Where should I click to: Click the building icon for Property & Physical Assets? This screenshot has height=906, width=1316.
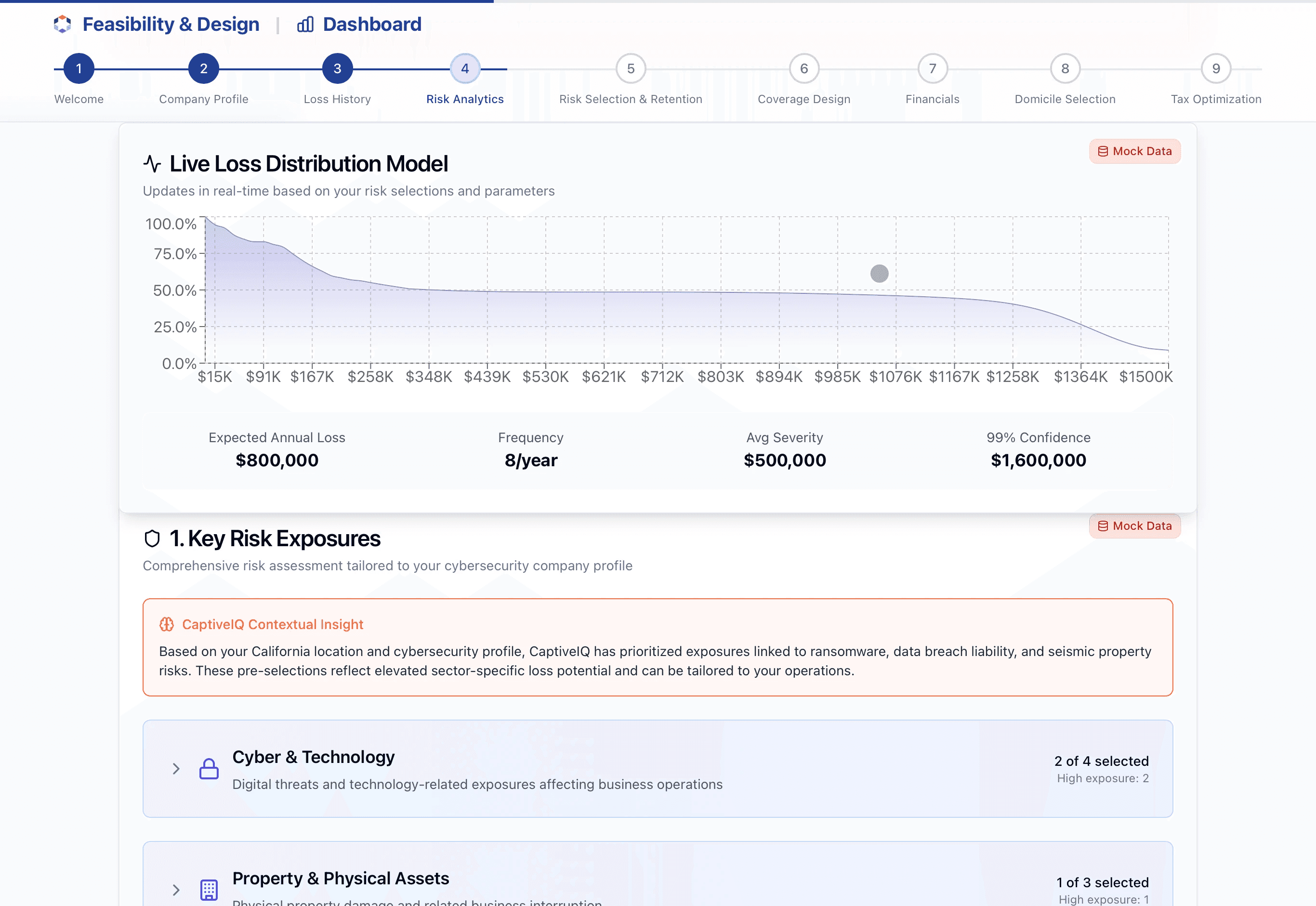point(209,890)
